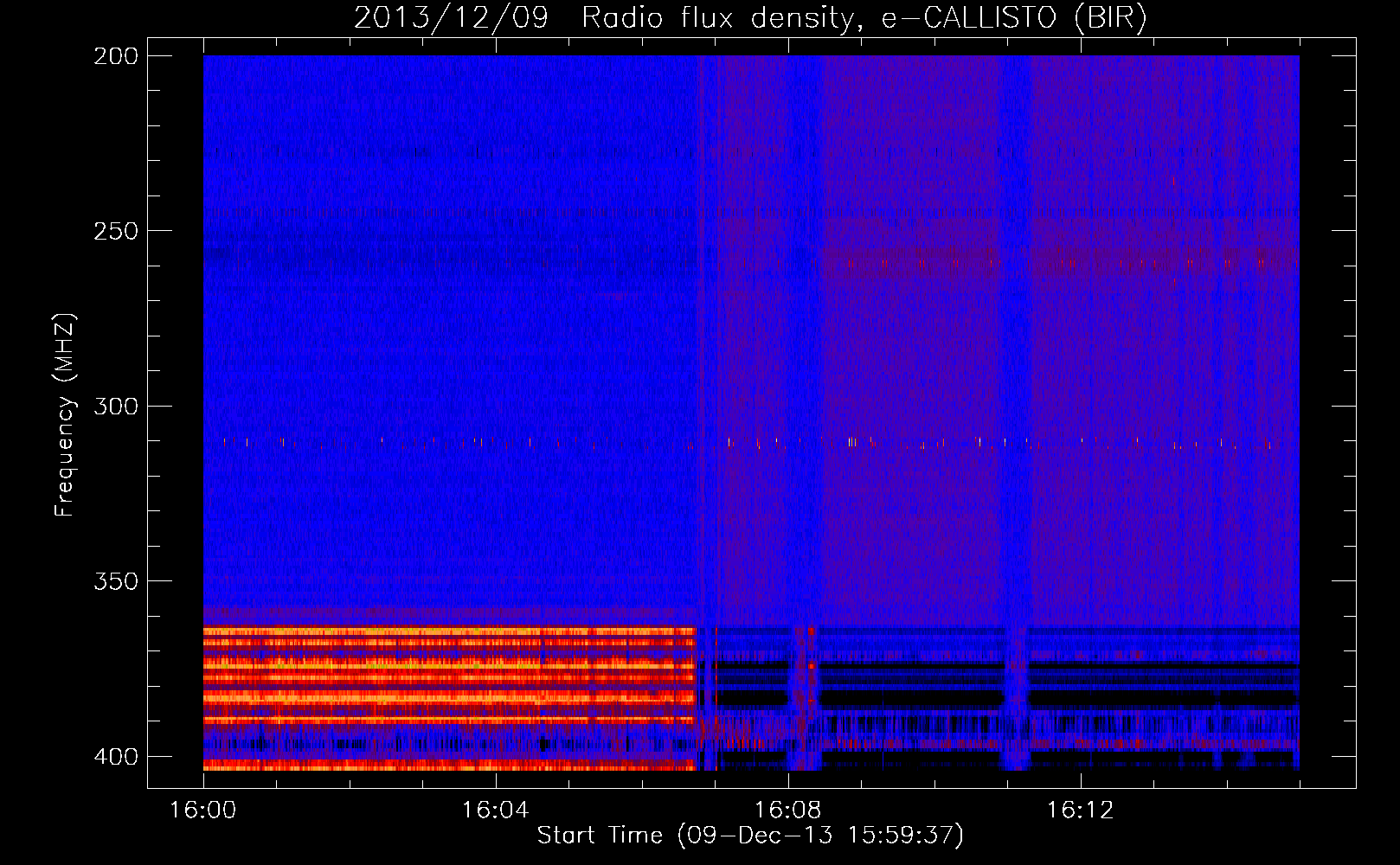
Task: Click the 16:04 time tick label
Action: tap(496, 811)
